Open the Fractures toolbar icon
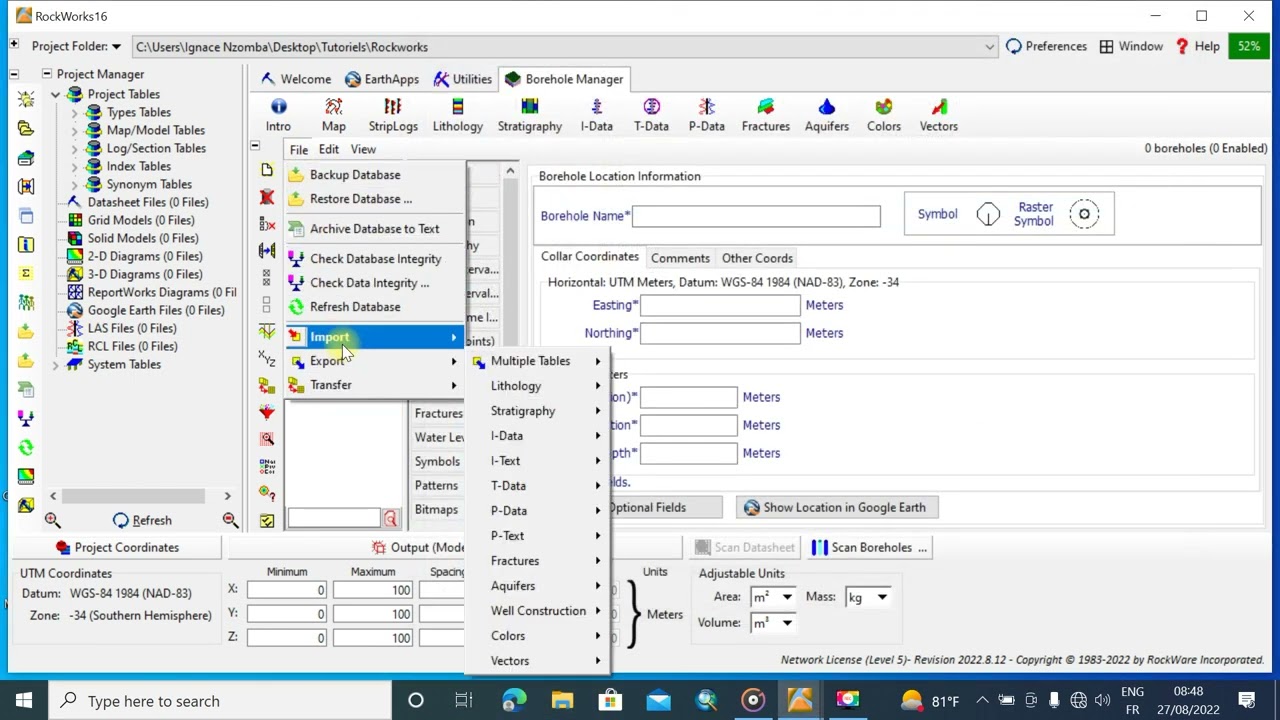The height and width of the screenshot is (720, 1280). (765, 114)
